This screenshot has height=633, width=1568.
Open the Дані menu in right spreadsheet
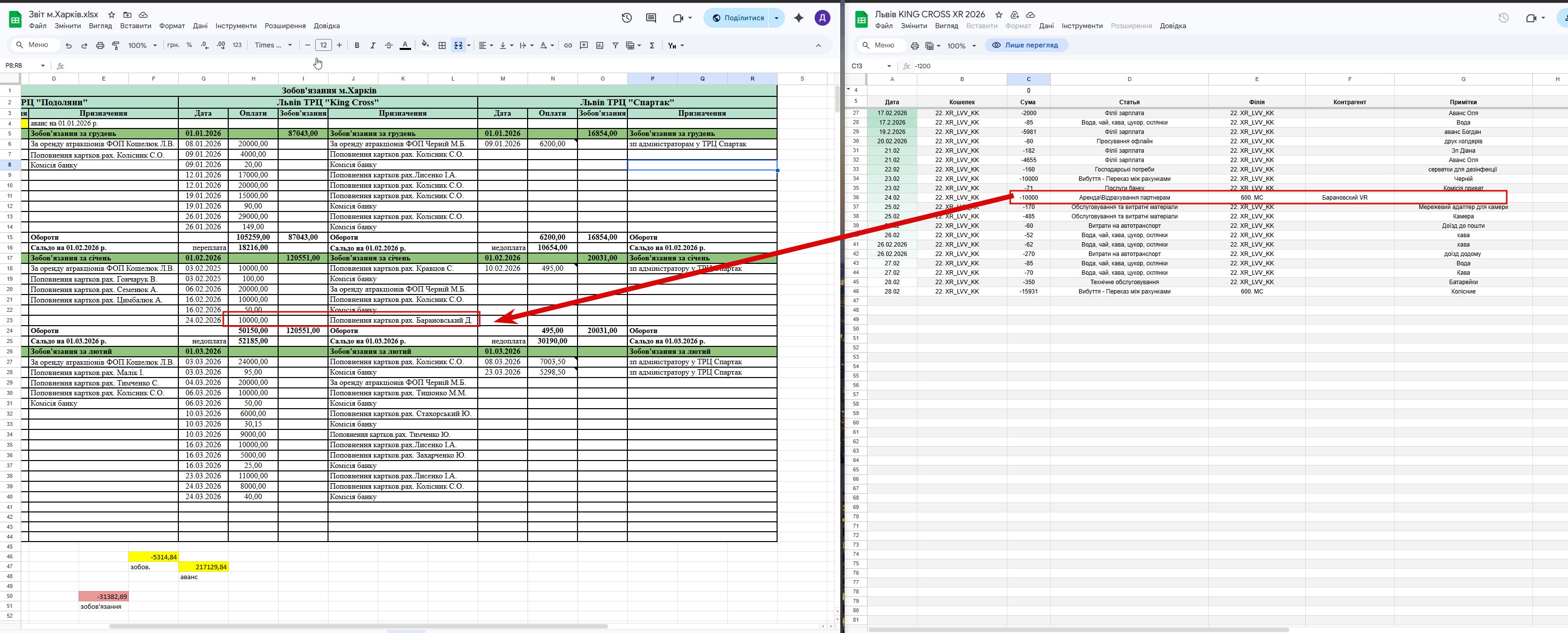coord(1046,26)
